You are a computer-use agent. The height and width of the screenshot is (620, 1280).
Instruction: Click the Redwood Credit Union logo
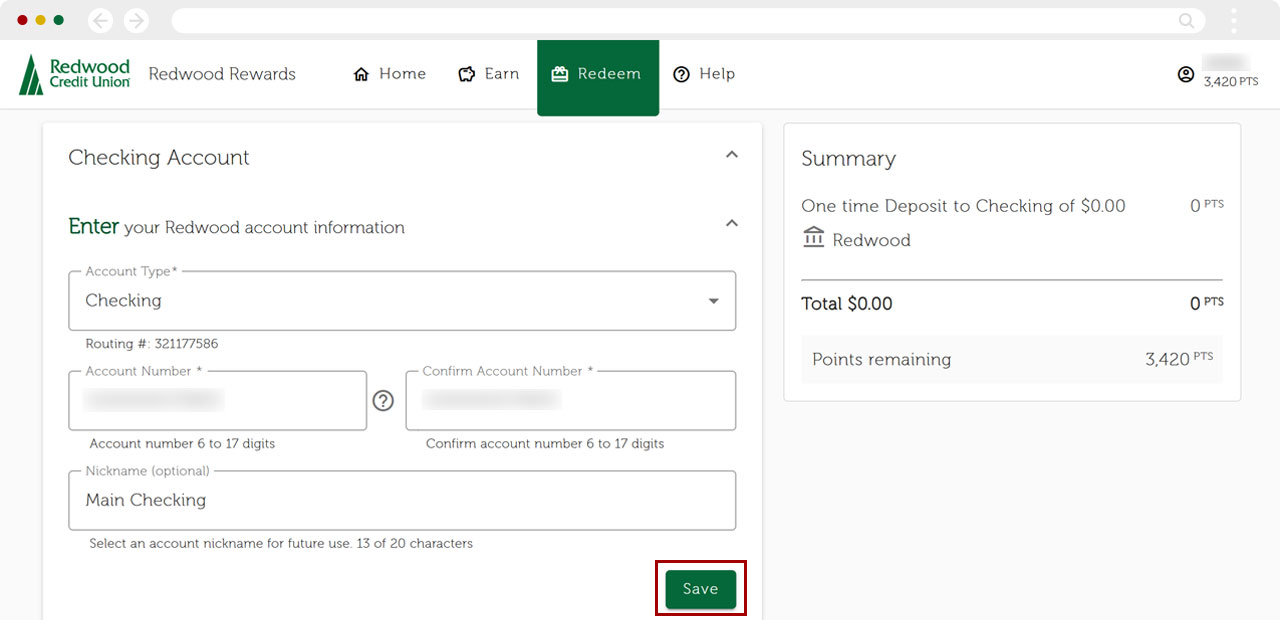coord(75,74)
